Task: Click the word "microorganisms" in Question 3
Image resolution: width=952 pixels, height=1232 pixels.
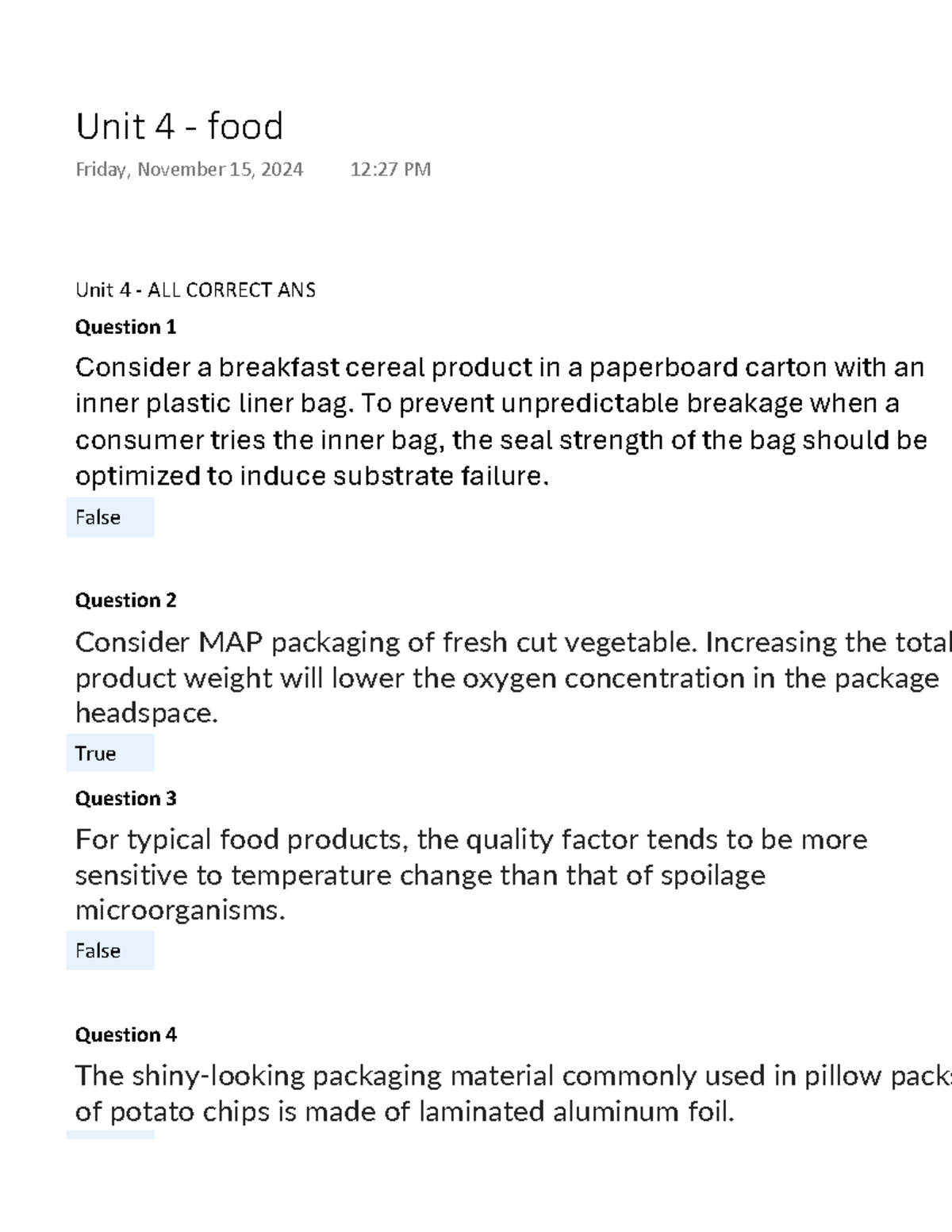Action: pyautogui.click(x=178, y=911)
